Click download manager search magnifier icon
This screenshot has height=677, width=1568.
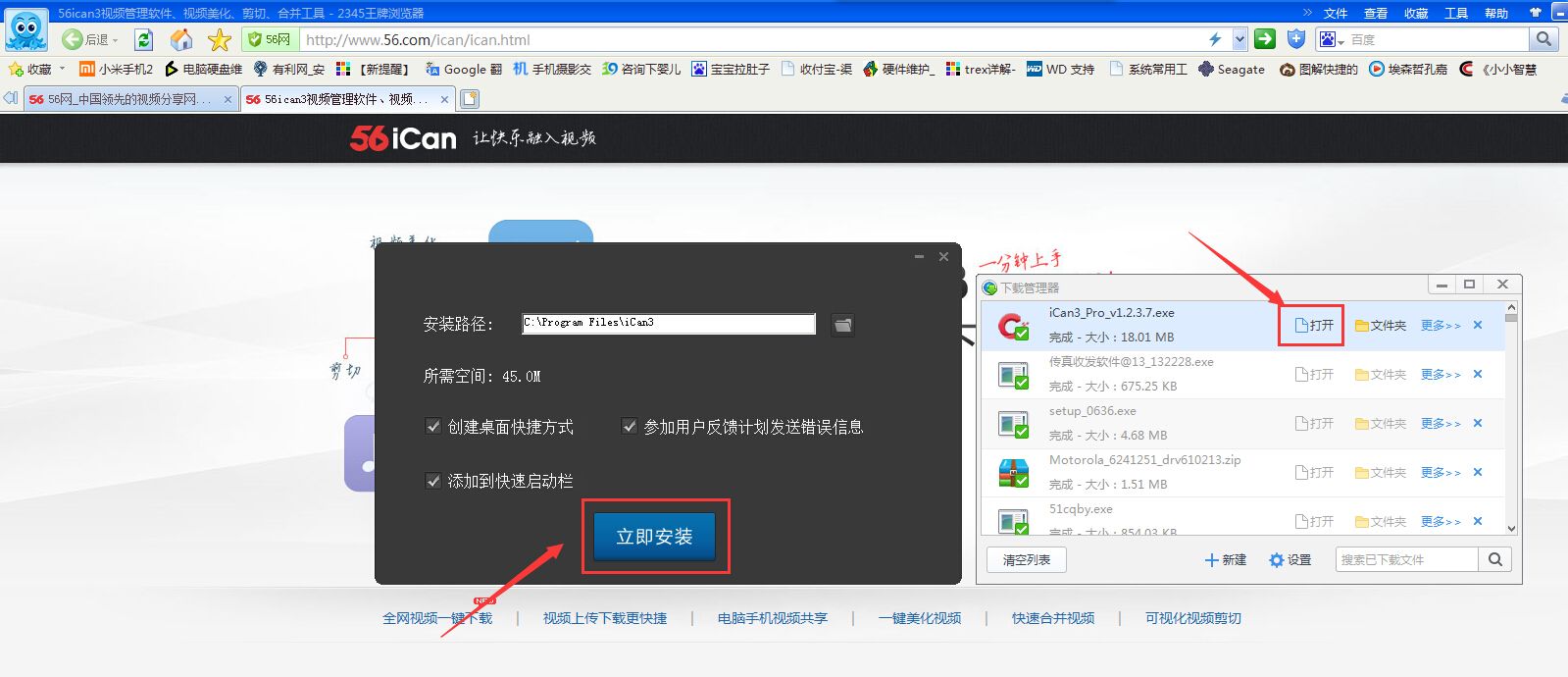click(1494, 559)
